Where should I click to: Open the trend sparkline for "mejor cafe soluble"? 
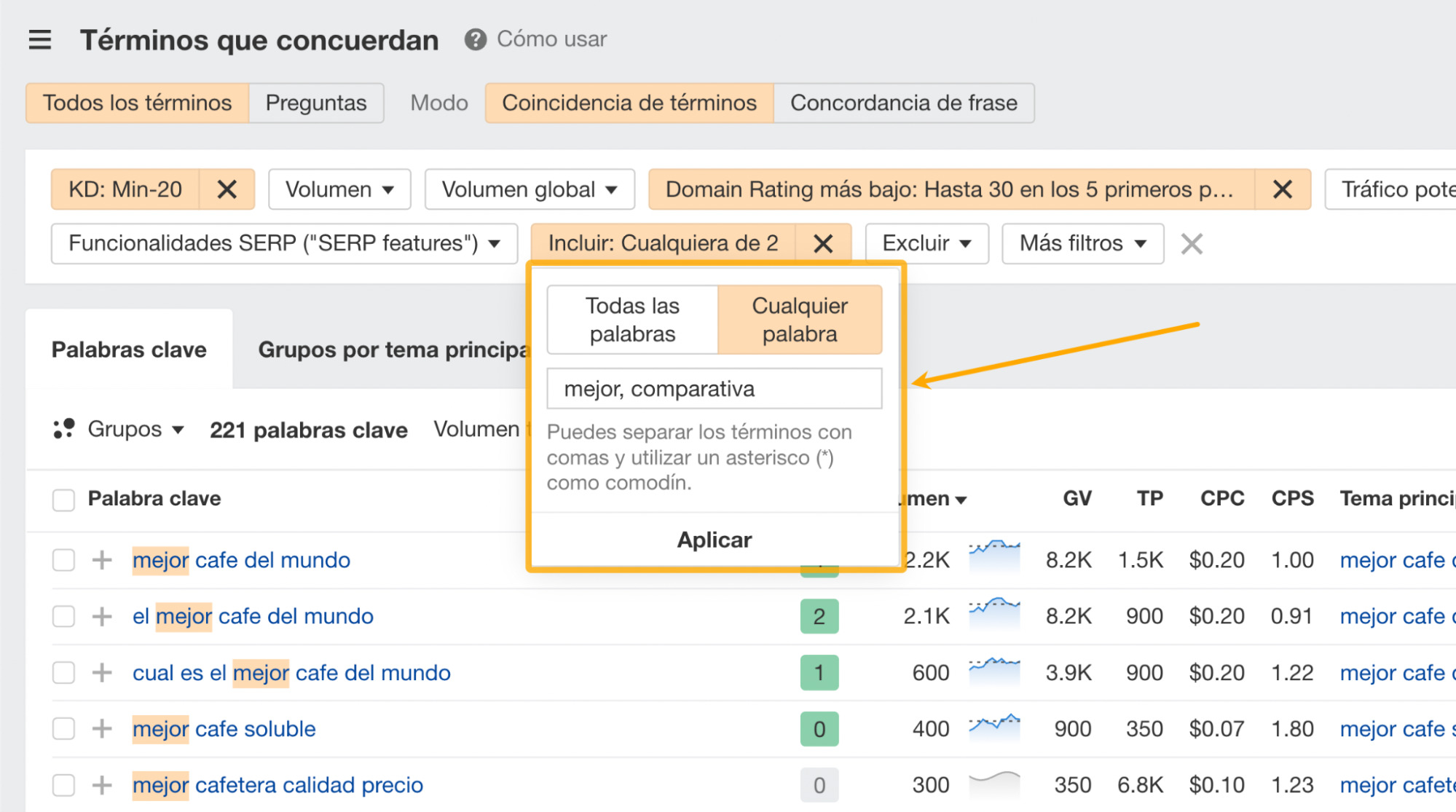995,728
